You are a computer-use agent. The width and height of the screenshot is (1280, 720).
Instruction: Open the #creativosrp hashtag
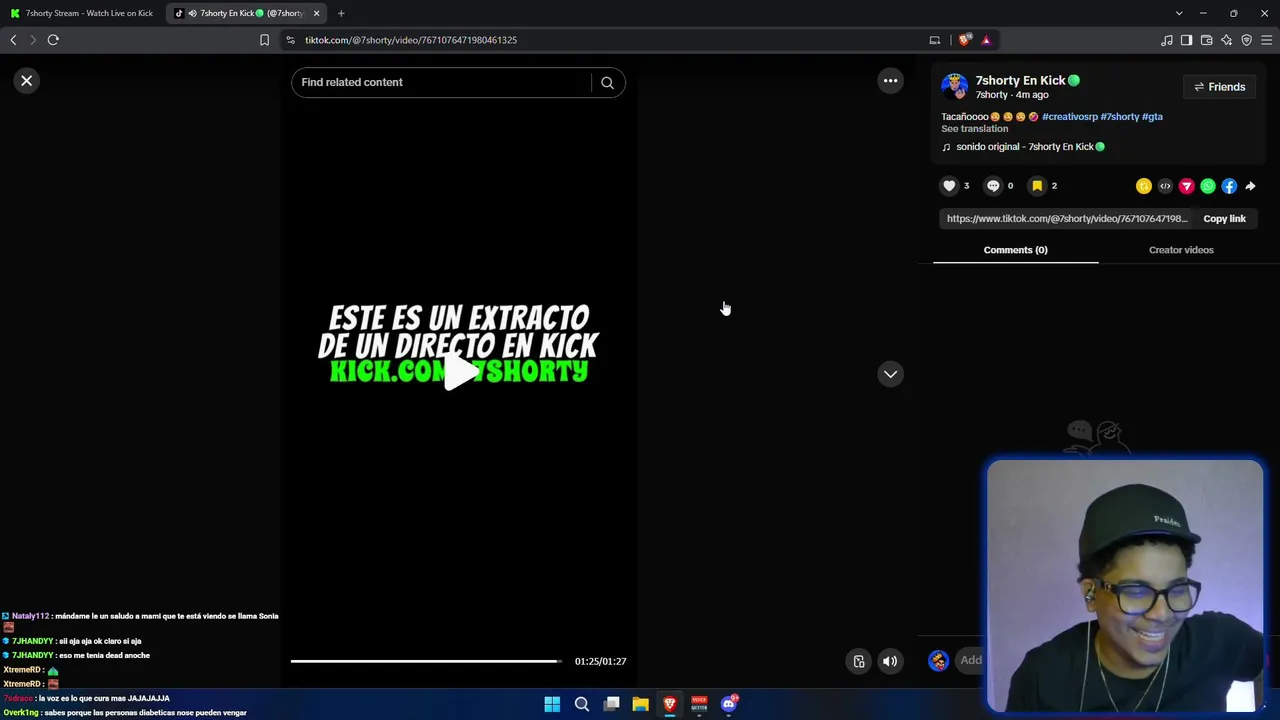coord(1070,117)
